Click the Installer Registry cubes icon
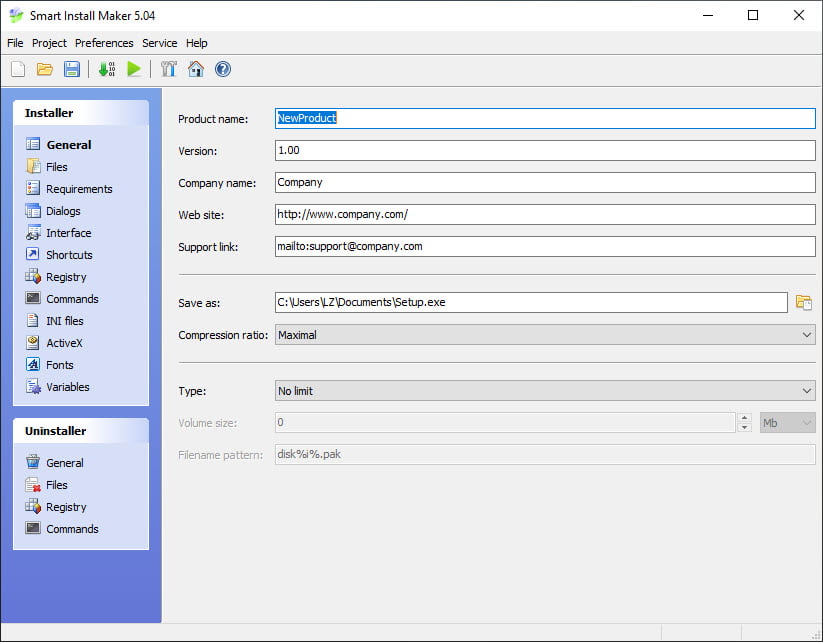Image resolution: width=823 pixels, height=642 pixels. pyautogui.click(x=33, y=276)
